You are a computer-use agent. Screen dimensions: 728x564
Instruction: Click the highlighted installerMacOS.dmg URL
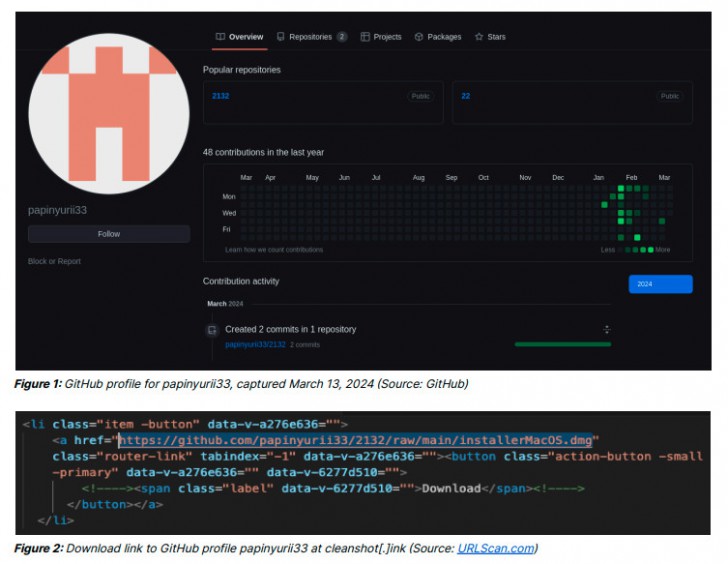pyautogui.click(x=356, y=440)
